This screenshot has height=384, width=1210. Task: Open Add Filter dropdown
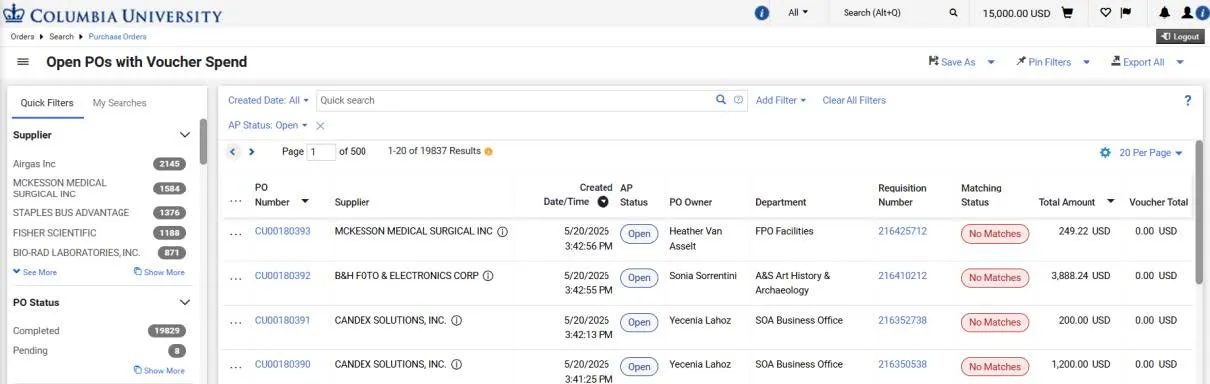[781, 100]
